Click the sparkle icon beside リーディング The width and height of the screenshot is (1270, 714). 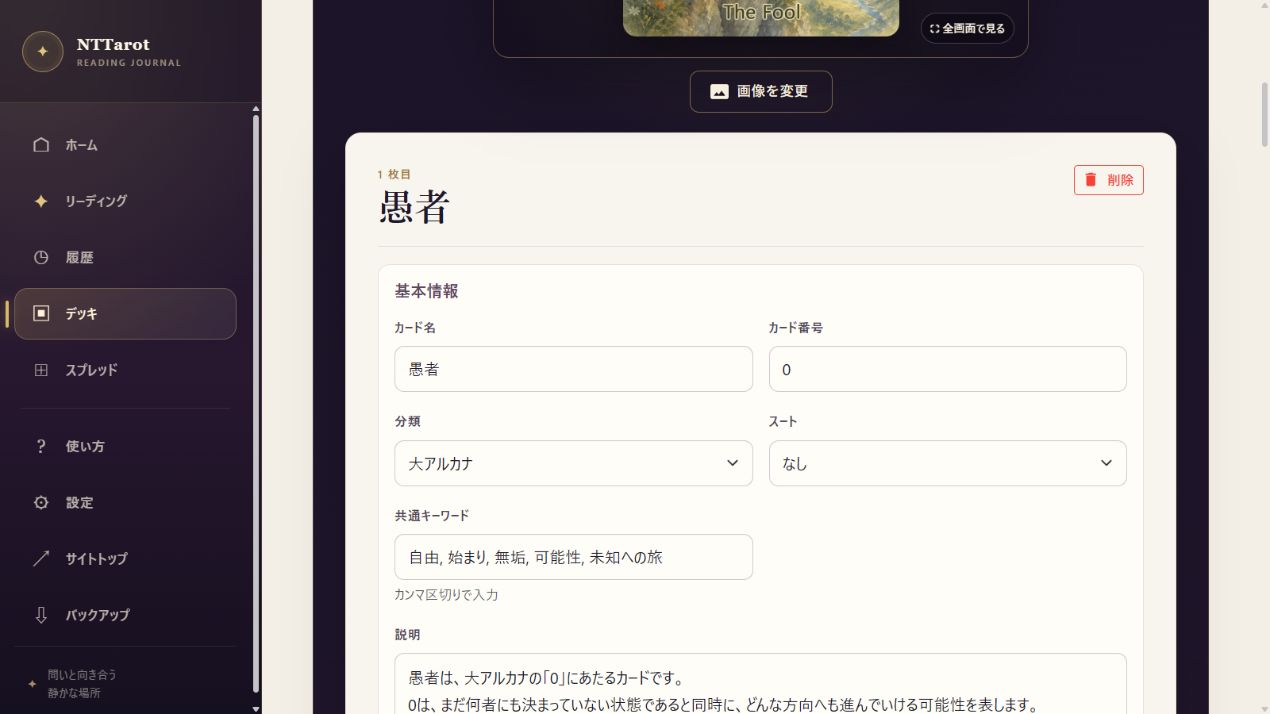click(x=41, y=201)
